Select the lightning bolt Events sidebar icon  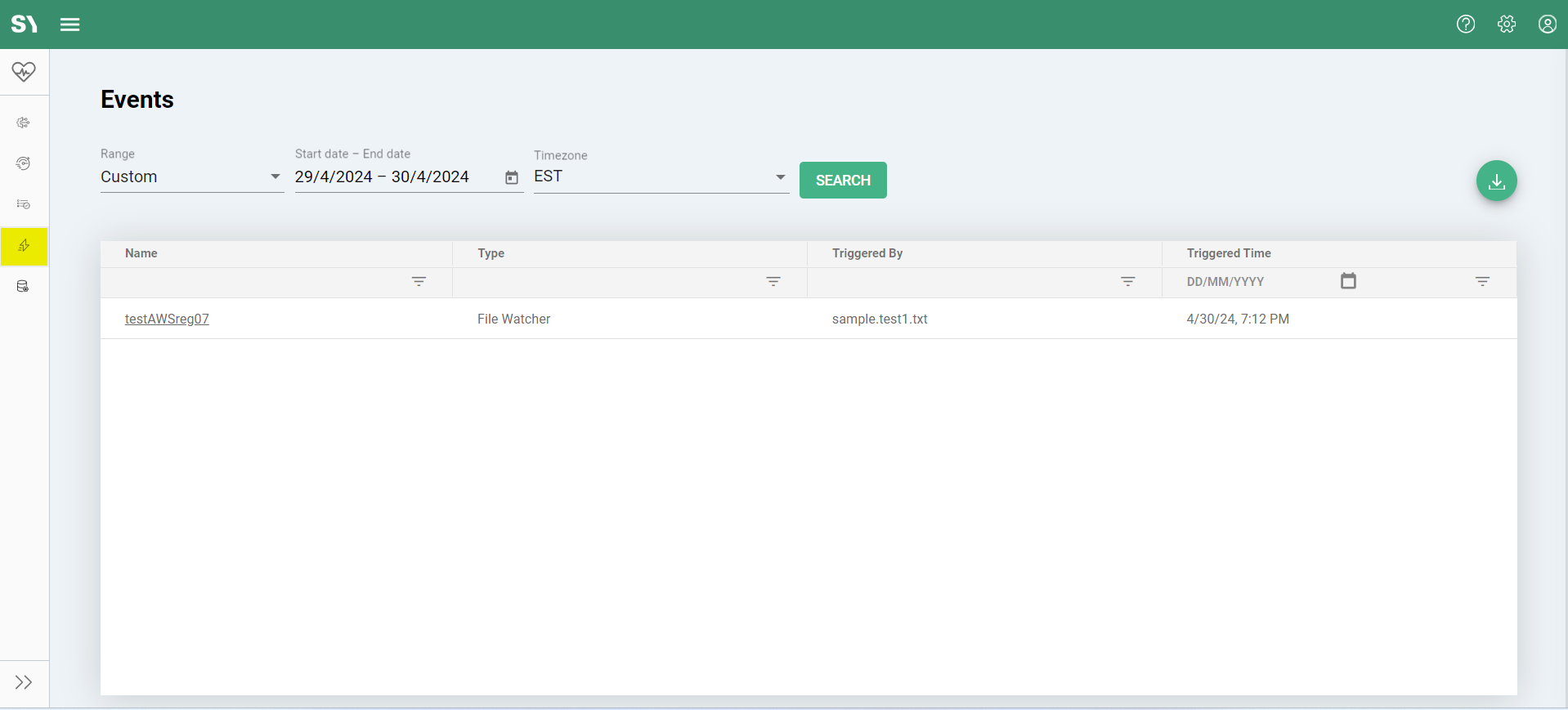coord(24,246)
